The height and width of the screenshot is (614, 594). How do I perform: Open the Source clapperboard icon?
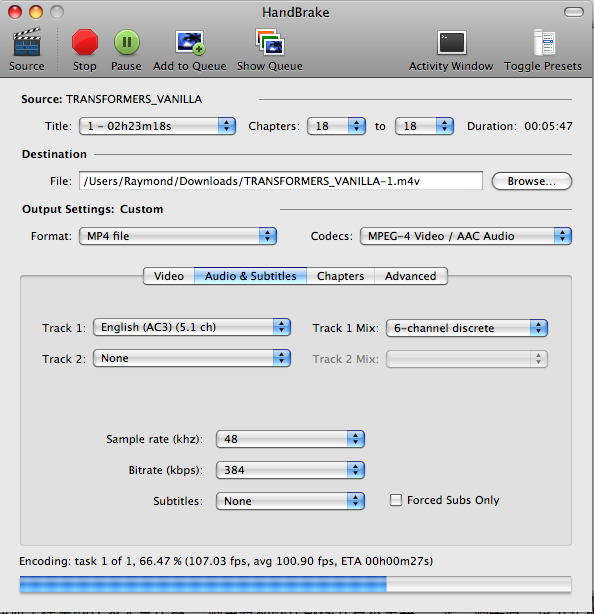(x=27, y=42)
